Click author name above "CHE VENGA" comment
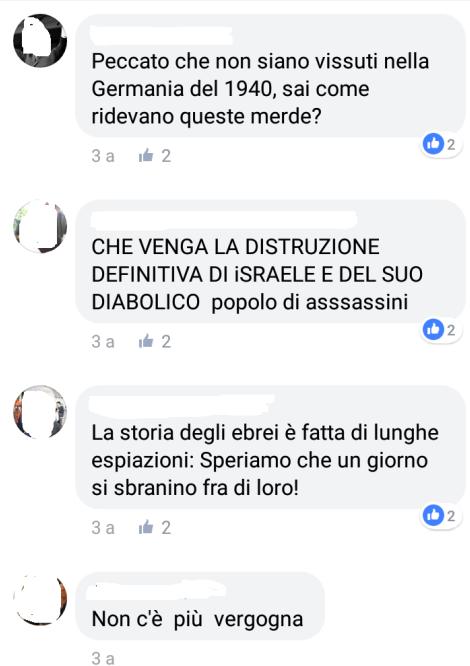 (224, 220)
